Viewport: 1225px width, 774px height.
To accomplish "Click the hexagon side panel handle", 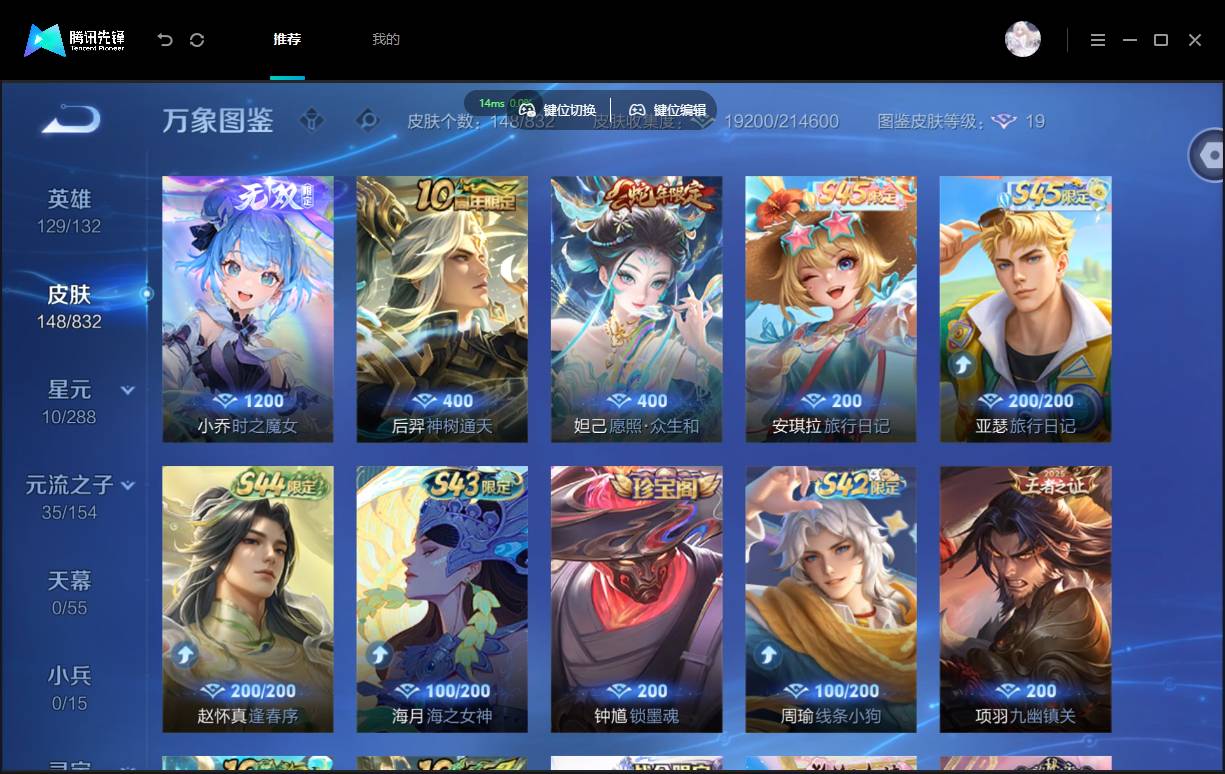I will click(x=1207, y=156).
